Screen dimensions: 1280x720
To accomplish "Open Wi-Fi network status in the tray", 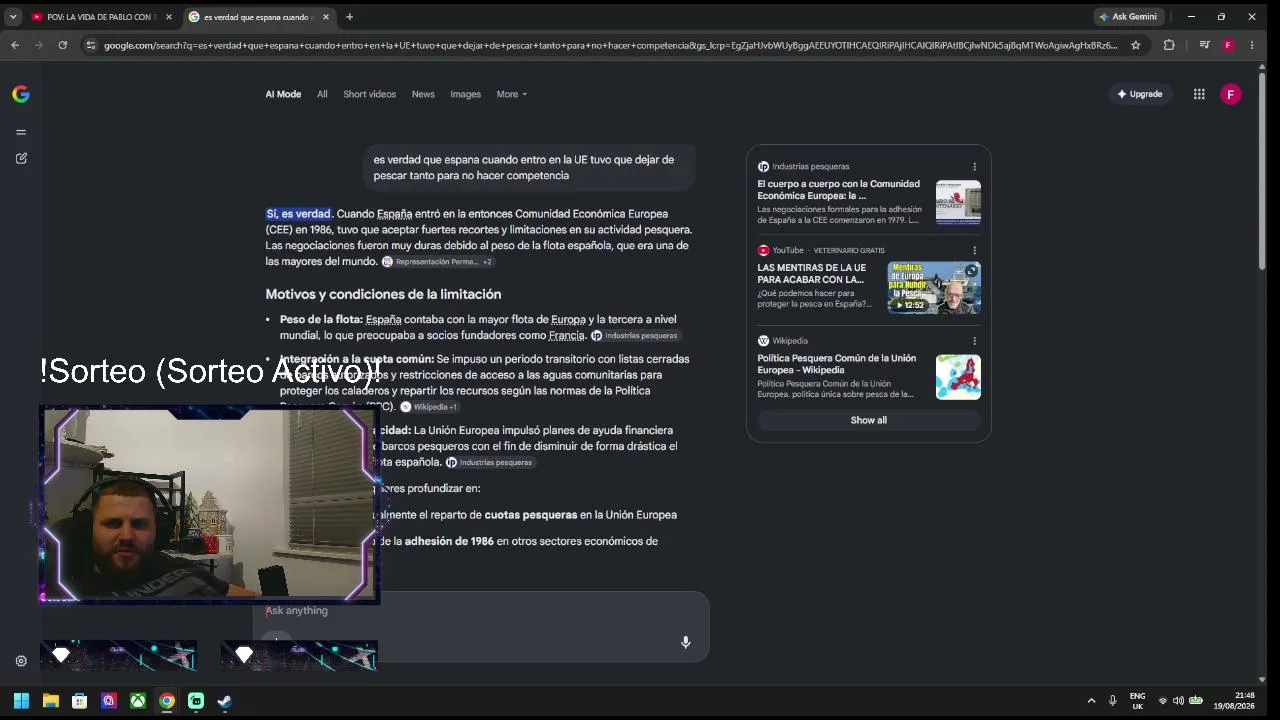I will pyautogui.click(x=1162, y=701).
